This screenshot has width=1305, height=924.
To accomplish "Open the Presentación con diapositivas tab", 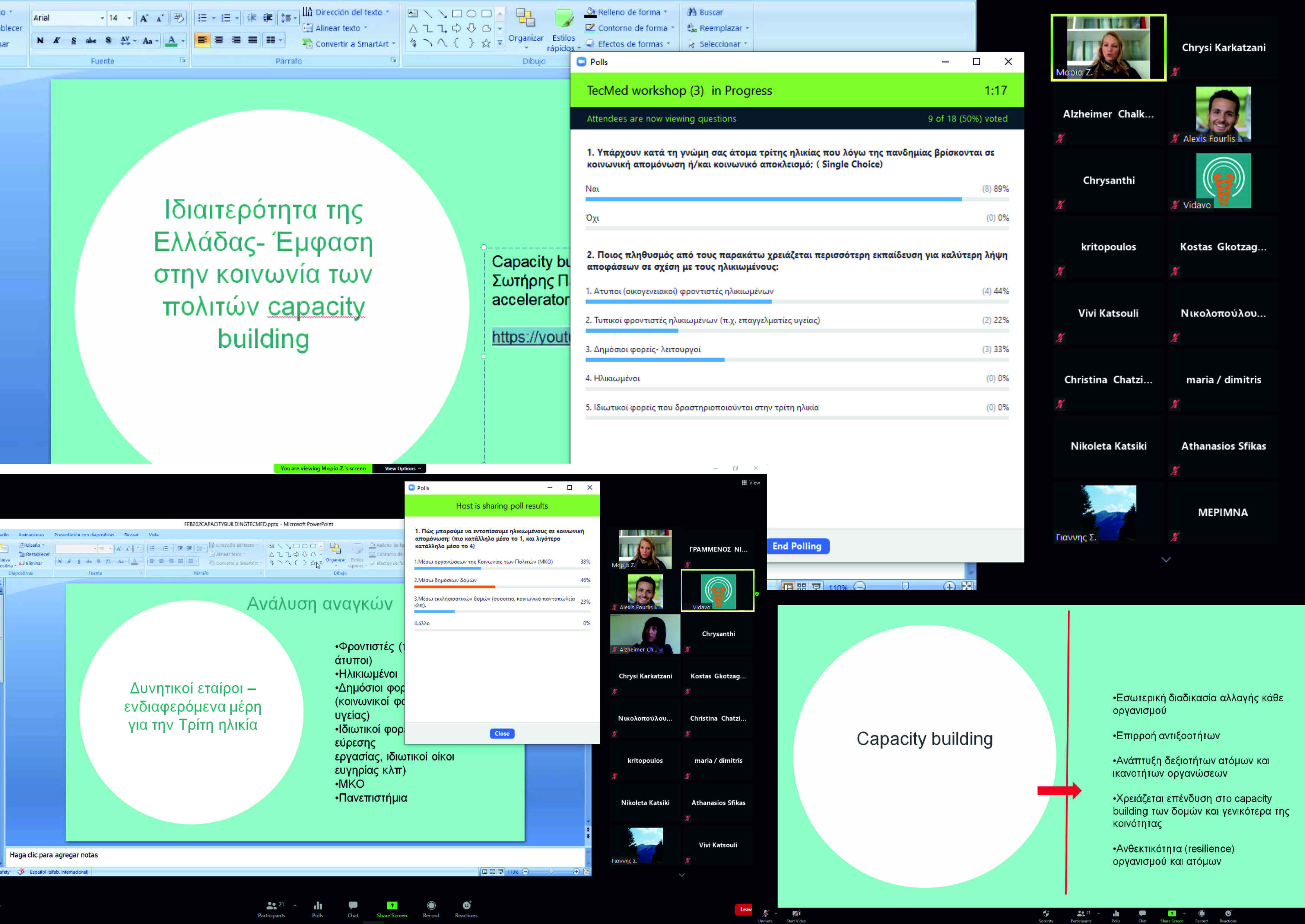I will pos(84,535).
